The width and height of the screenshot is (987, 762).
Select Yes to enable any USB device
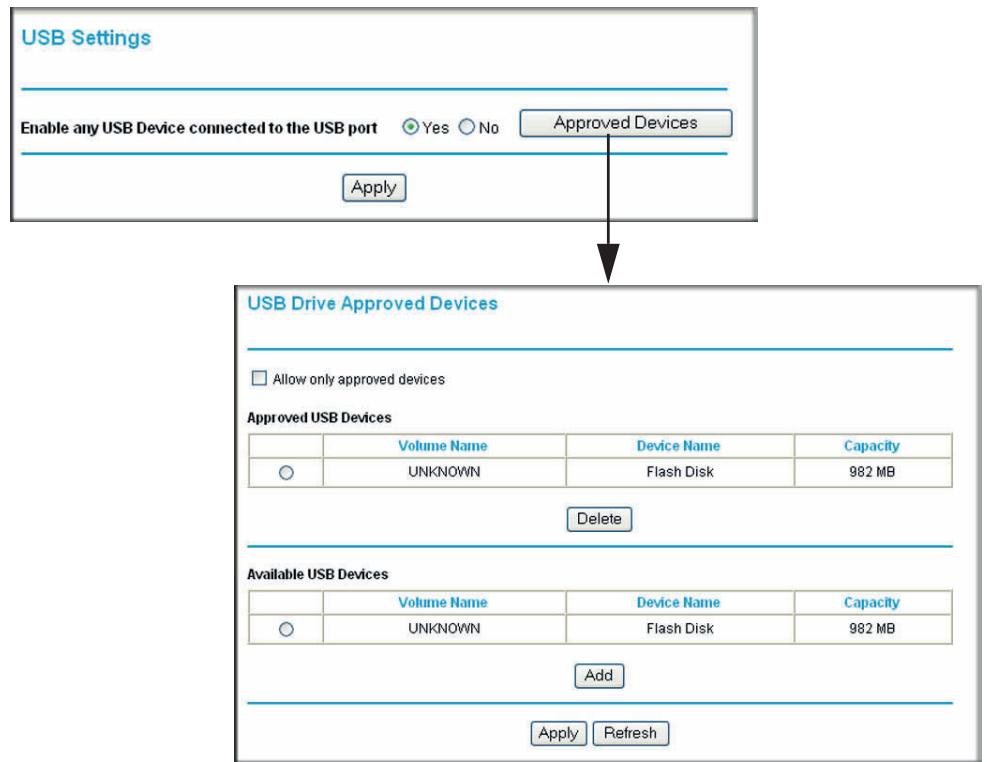410,127
